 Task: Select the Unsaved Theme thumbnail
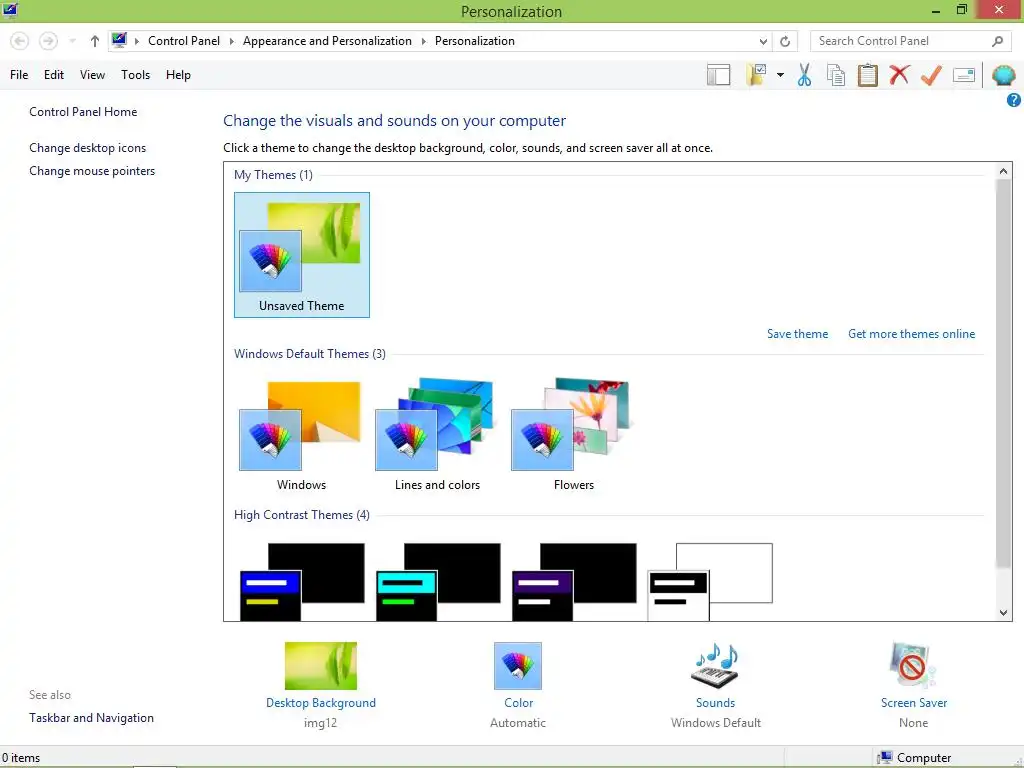pos(302,255)
